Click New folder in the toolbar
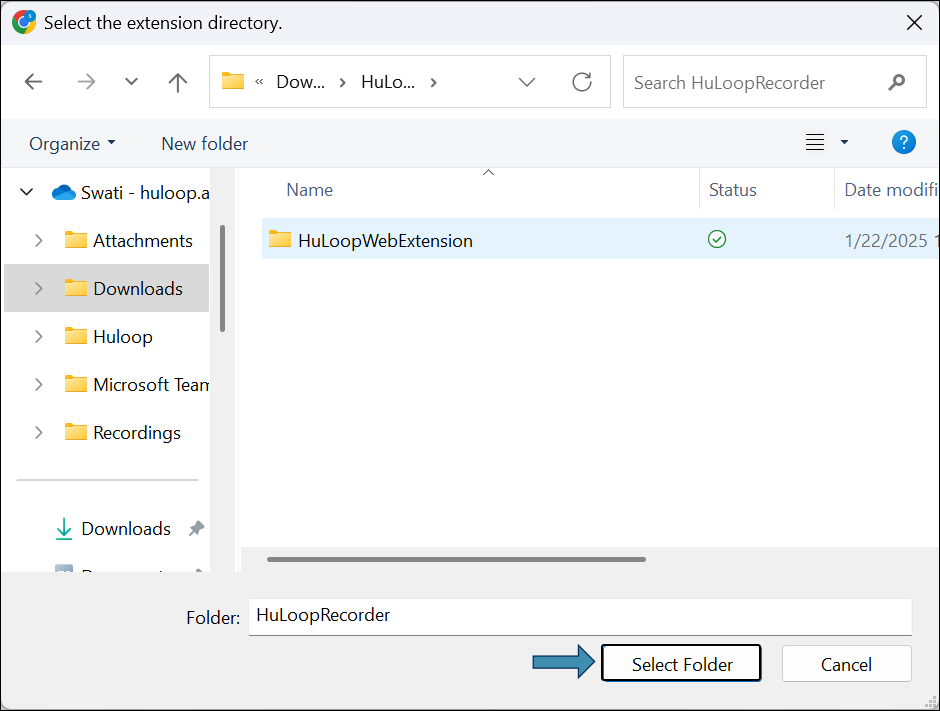This screenshot has width=940, height=711. [x=204, y=144]
